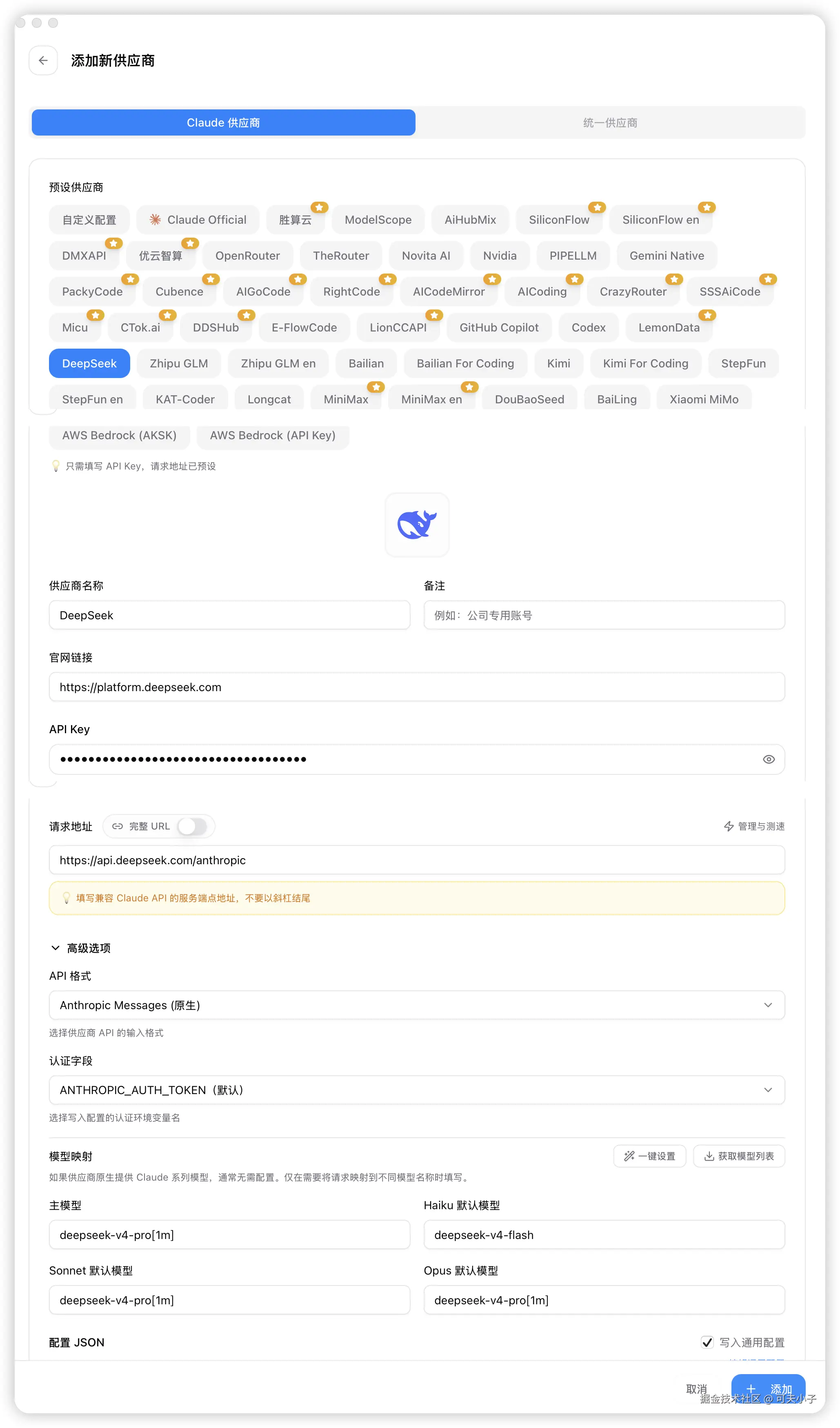840x1428 pixels.
Task: Select the GitHub Copilot preset
Action: (498, 327)
